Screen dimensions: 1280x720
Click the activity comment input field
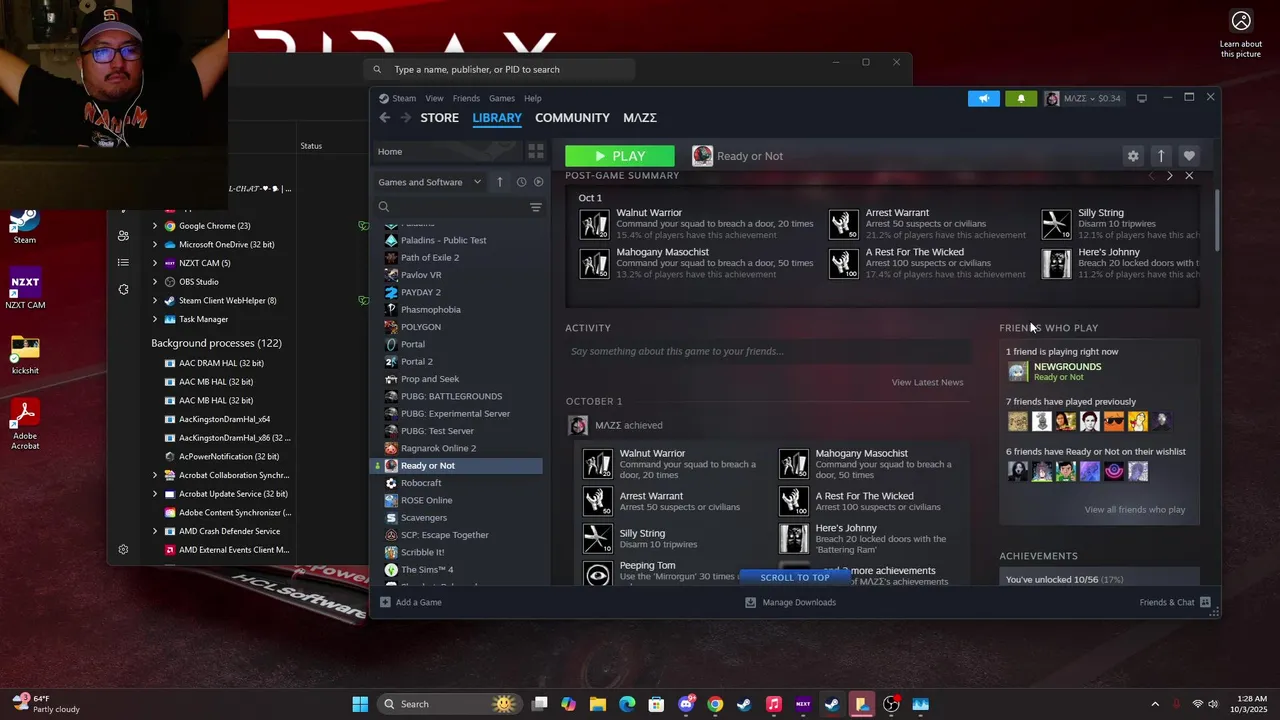coord(767,351)
